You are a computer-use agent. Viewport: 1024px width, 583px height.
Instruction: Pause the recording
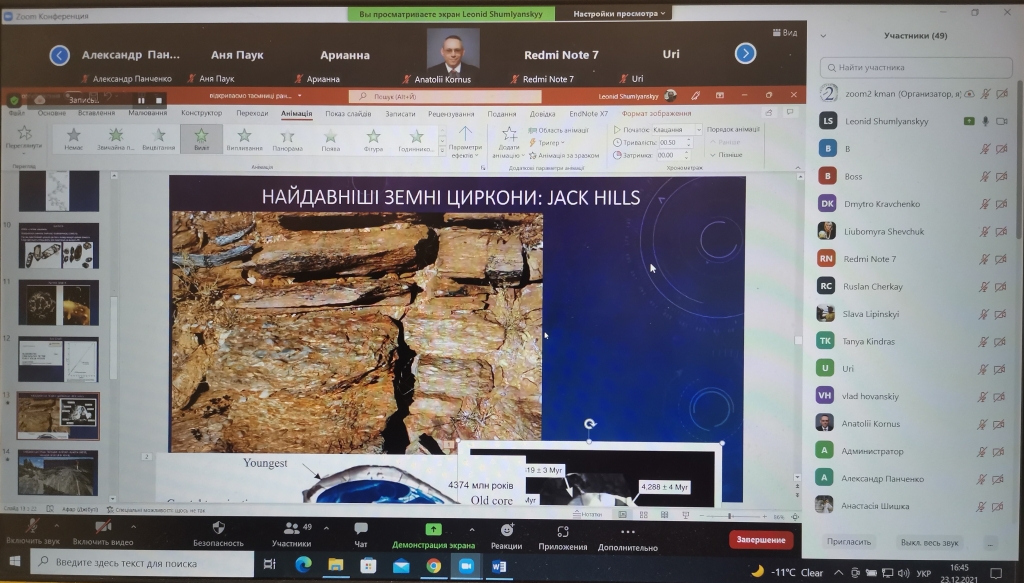point(141,100)
